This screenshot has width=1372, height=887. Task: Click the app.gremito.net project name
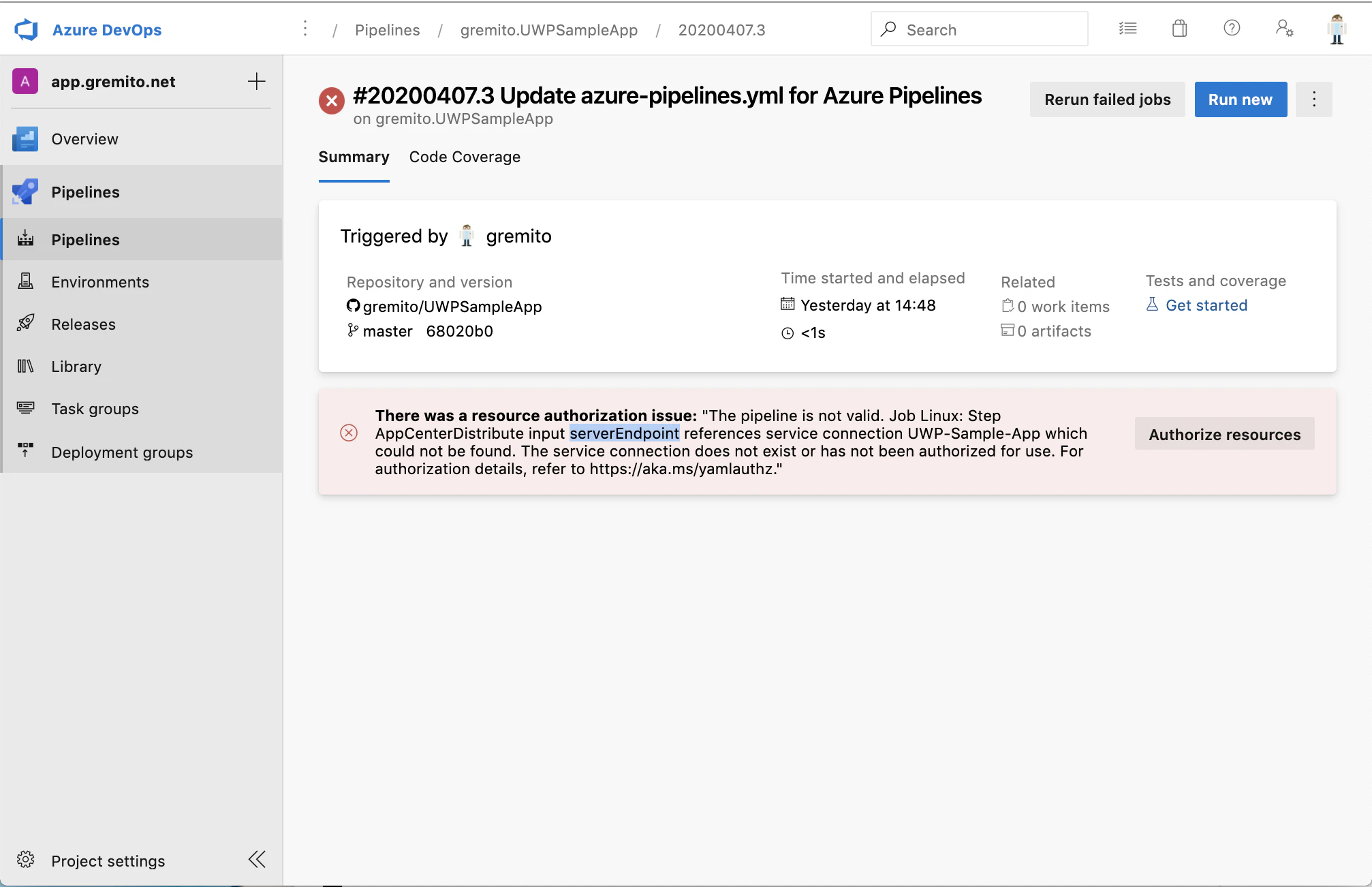pos(114,82)
